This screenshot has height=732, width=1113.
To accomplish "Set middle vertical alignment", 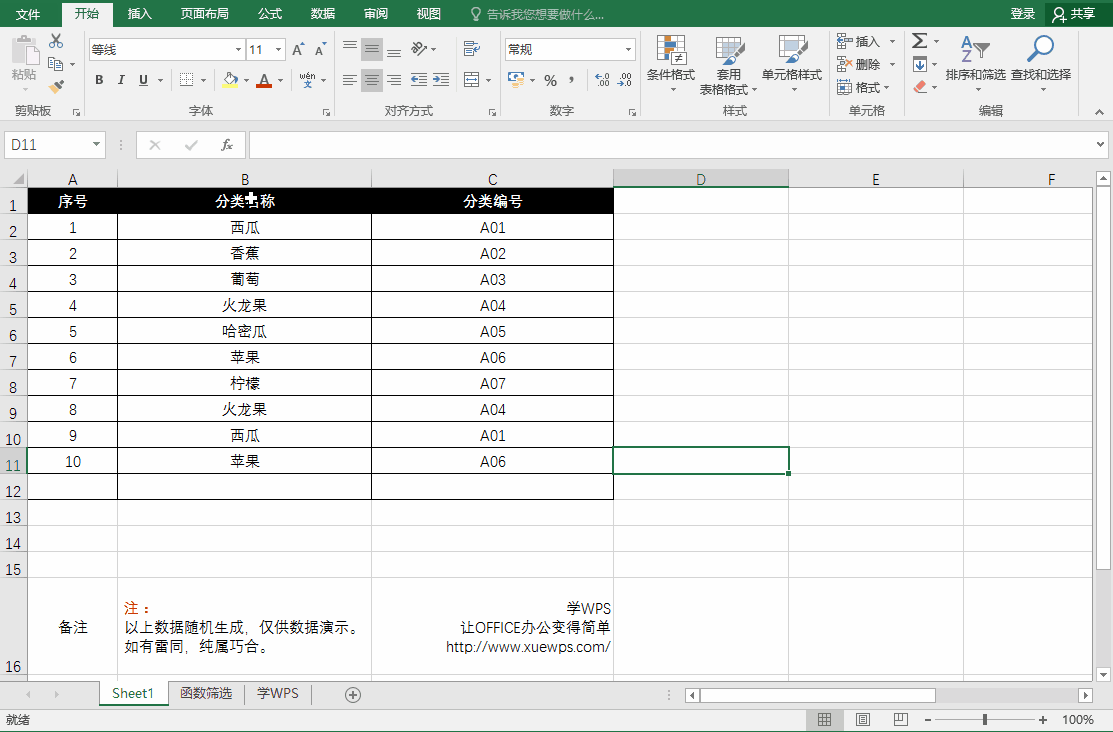I will pos(372,48).
